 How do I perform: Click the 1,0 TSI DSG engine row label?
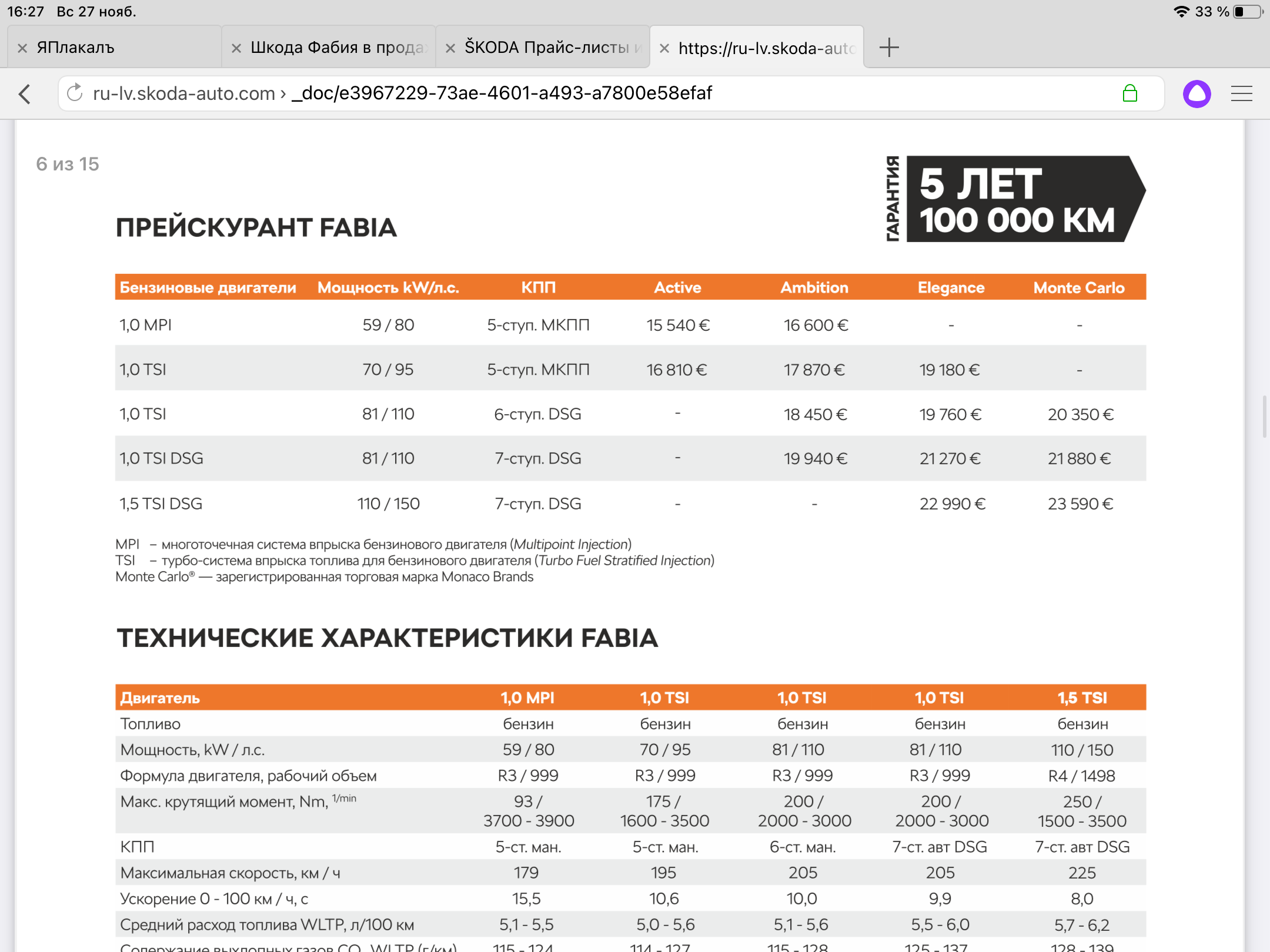pos(162,458)
